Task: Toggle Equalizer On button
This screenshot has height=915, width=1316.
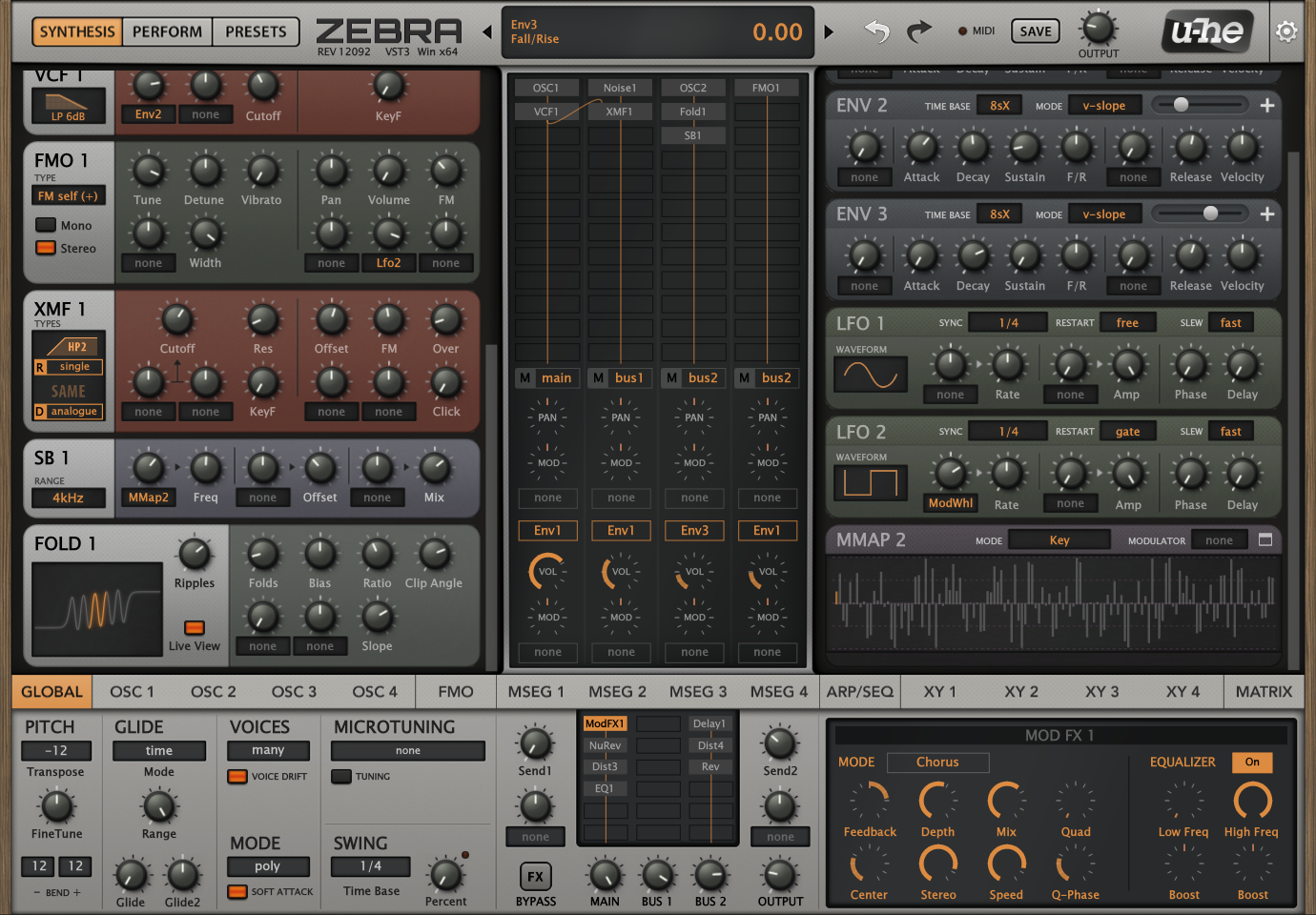Action: pyautogui.click(x=1252, y=762)
